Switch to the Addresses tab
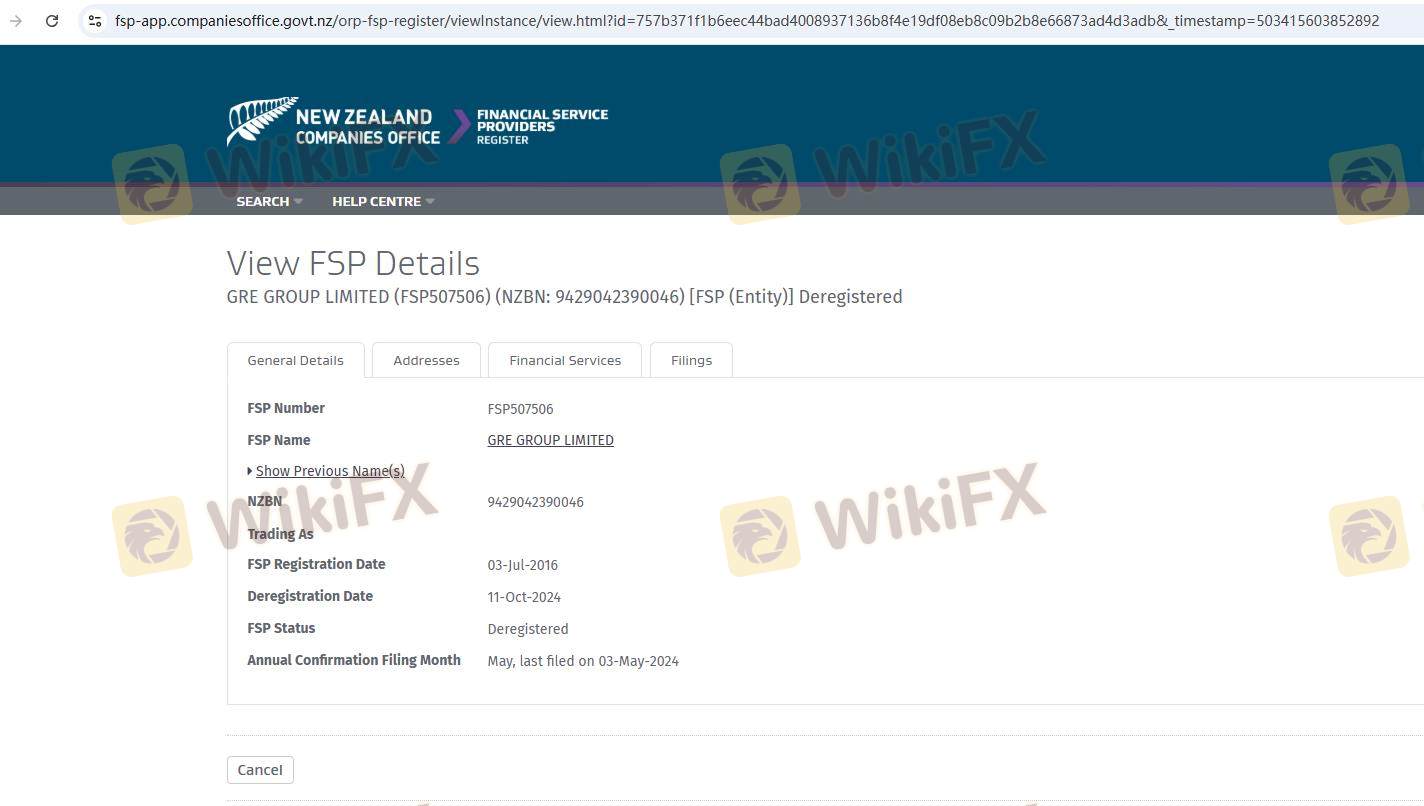 426,360
